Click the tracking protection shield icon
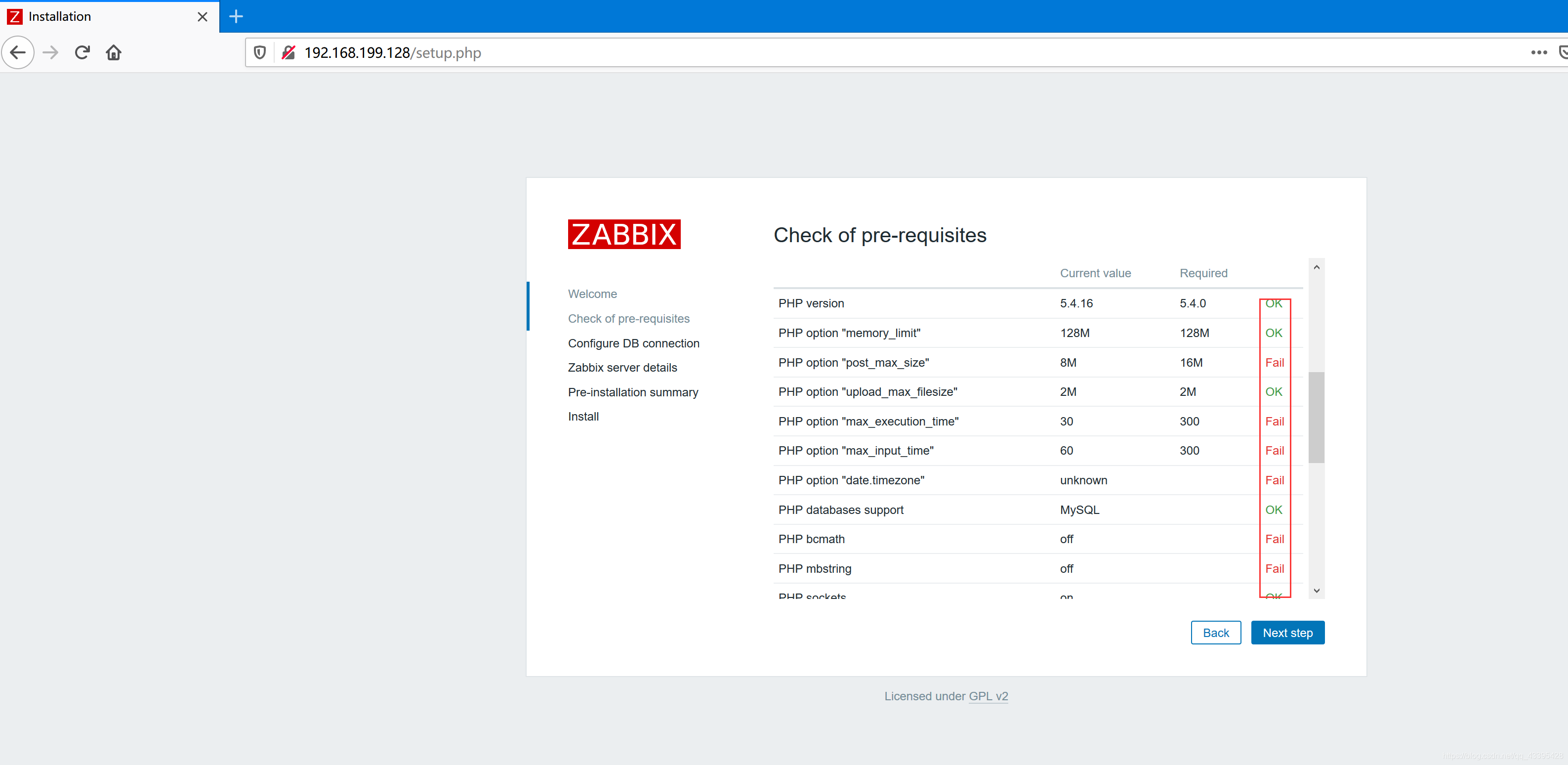Screen dimensions: 1568x765 coord(260,53)
